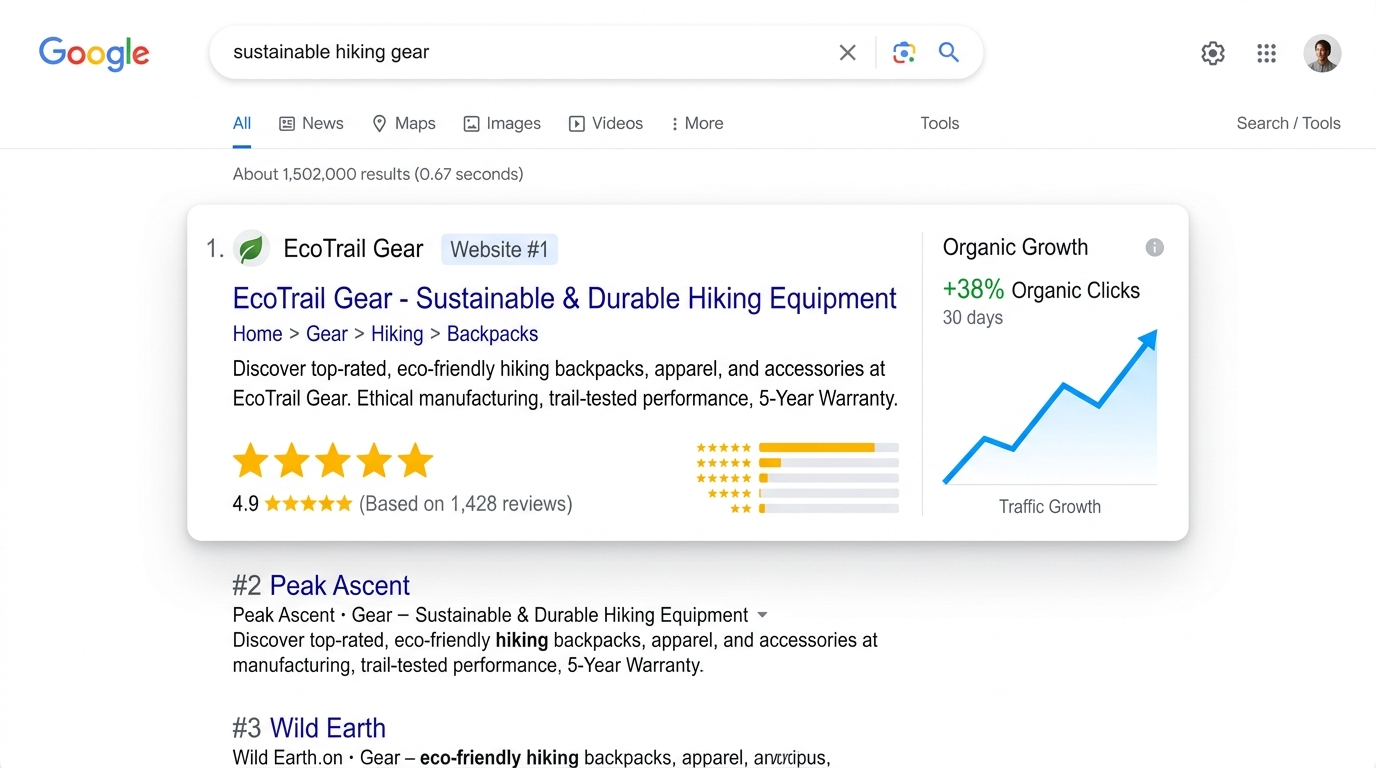This screenshot has width=1376, height=768.
Task: Click the Home breadcrumb link
Action: pos(257,334)
